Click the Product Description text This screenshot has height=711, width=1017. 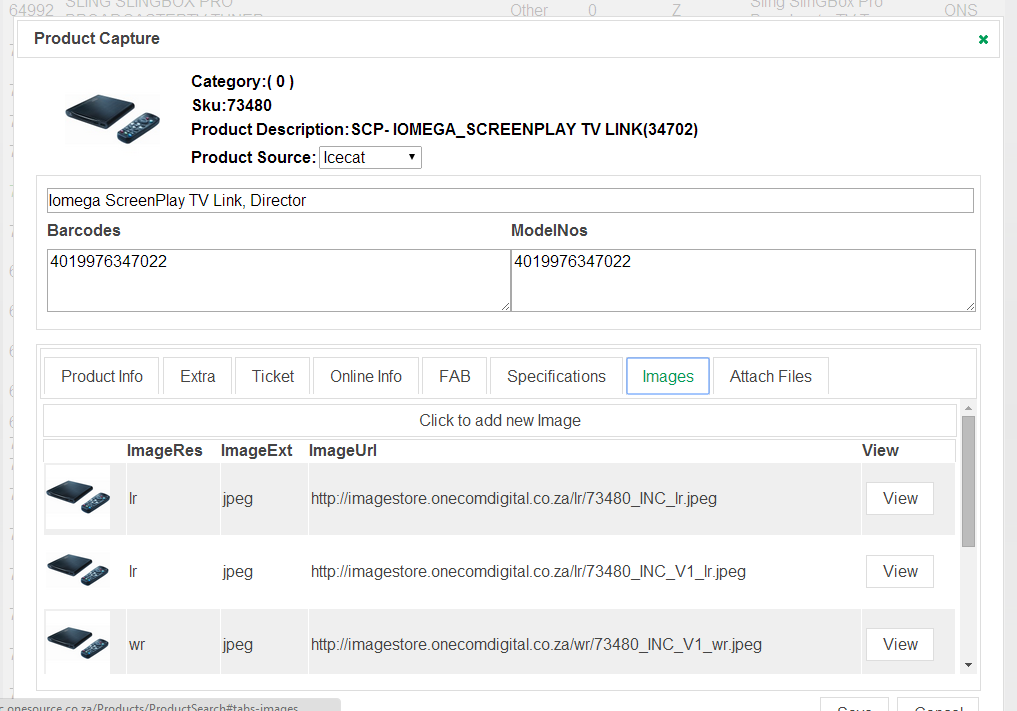(444, 129)
